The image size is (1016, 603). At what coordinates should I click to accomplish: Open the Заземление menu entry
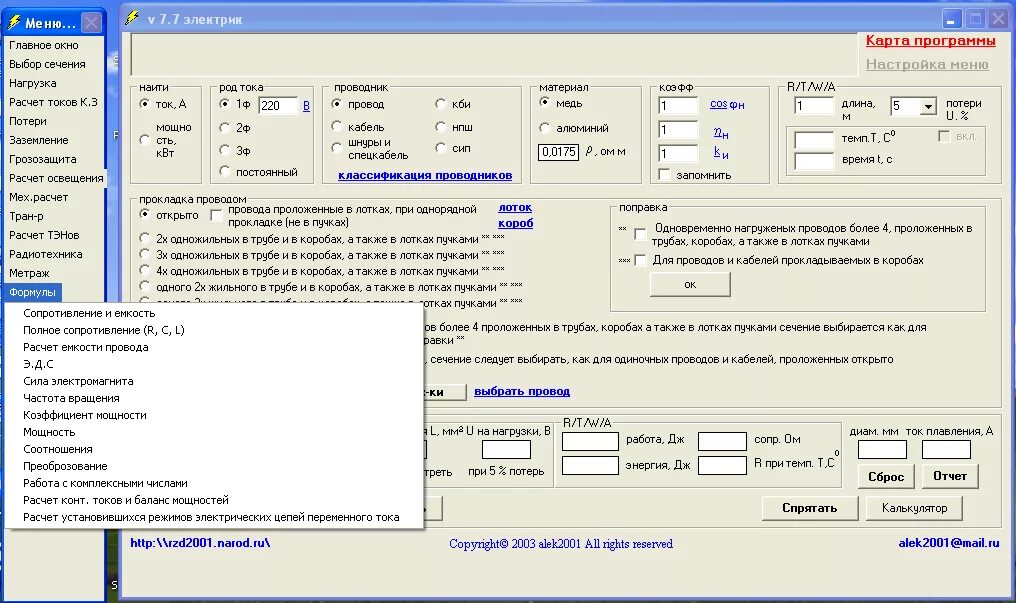38,140
